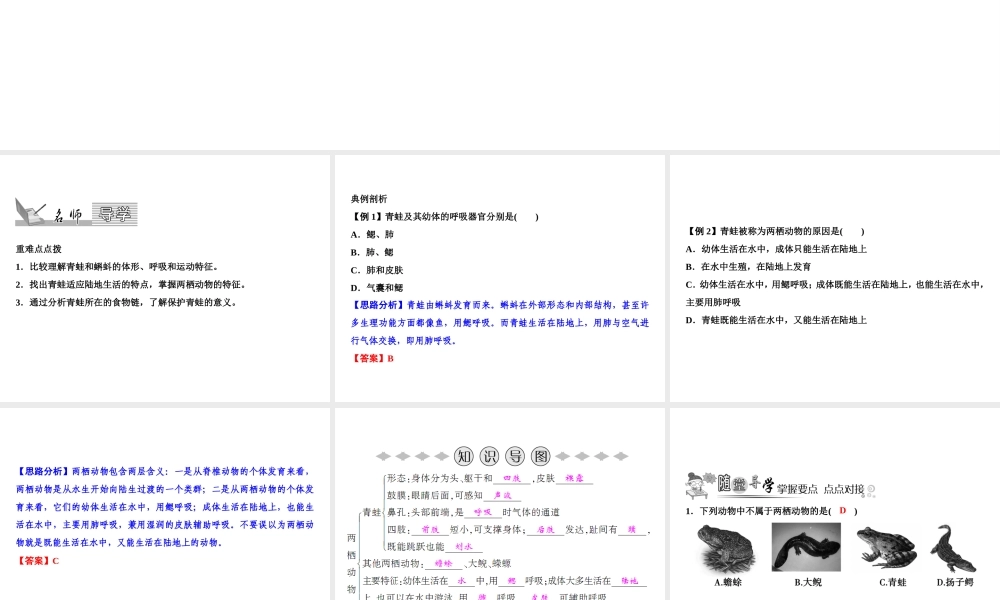1000x600 pixels.
Task: Click the heading 典例剖析
Action: (369, 199)
